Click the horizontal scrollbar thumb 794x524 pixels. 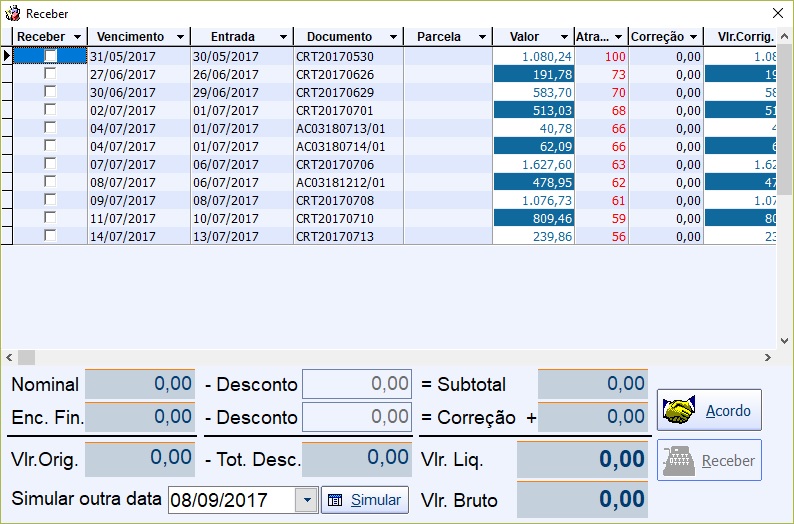(x=26, y=357)
